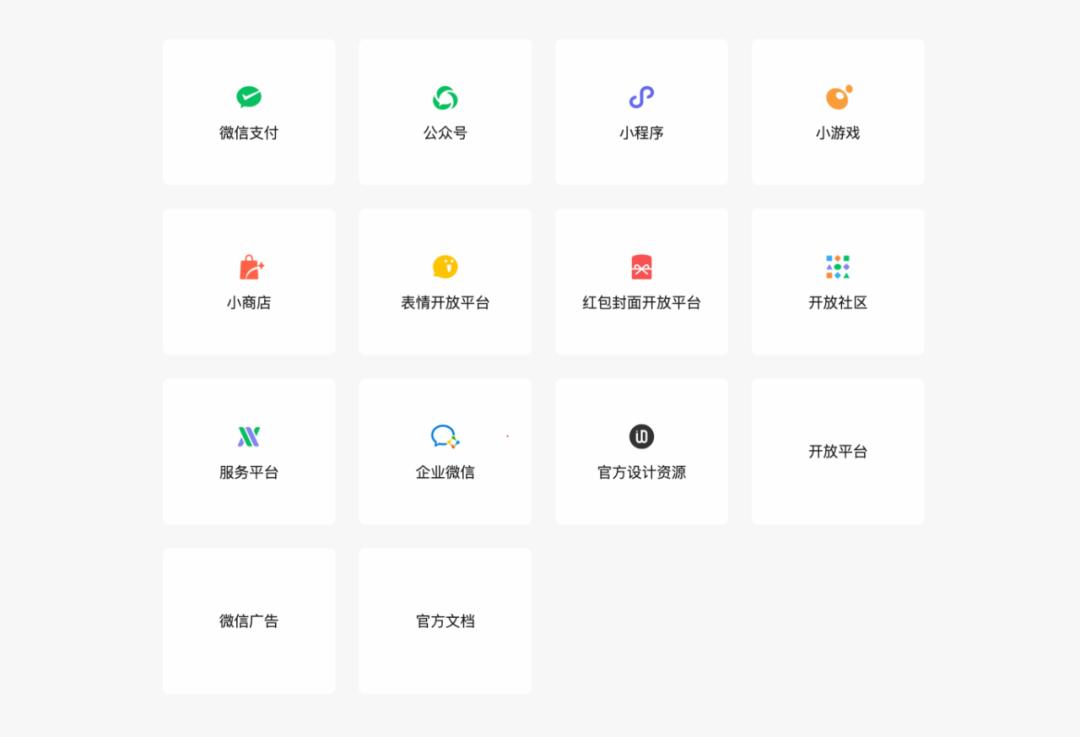Screen dimensions: 1080x737
Task: Click the 公众号 card
Action: click(x=444, y=111)
